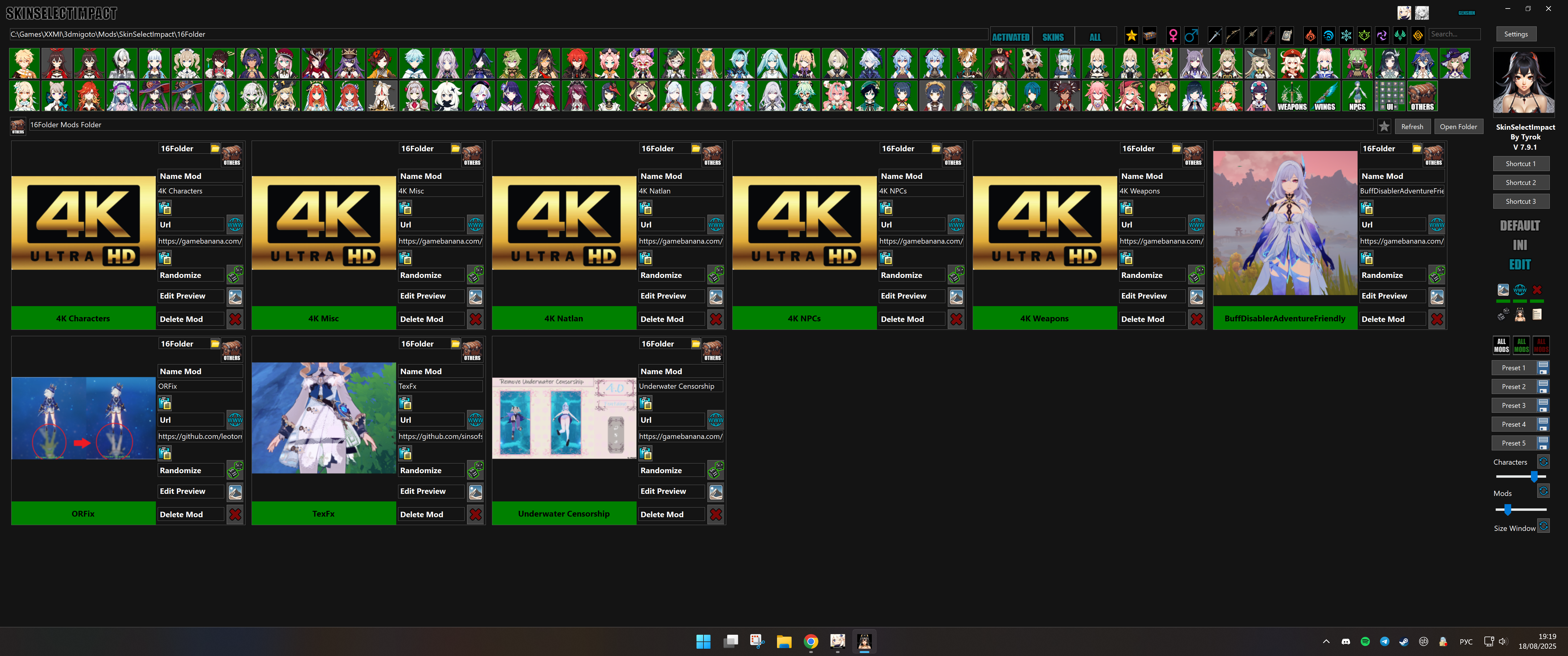Toggle Underwater Censorship mod green bar
Screen dimensions: 1568x656
coord(564,514)
